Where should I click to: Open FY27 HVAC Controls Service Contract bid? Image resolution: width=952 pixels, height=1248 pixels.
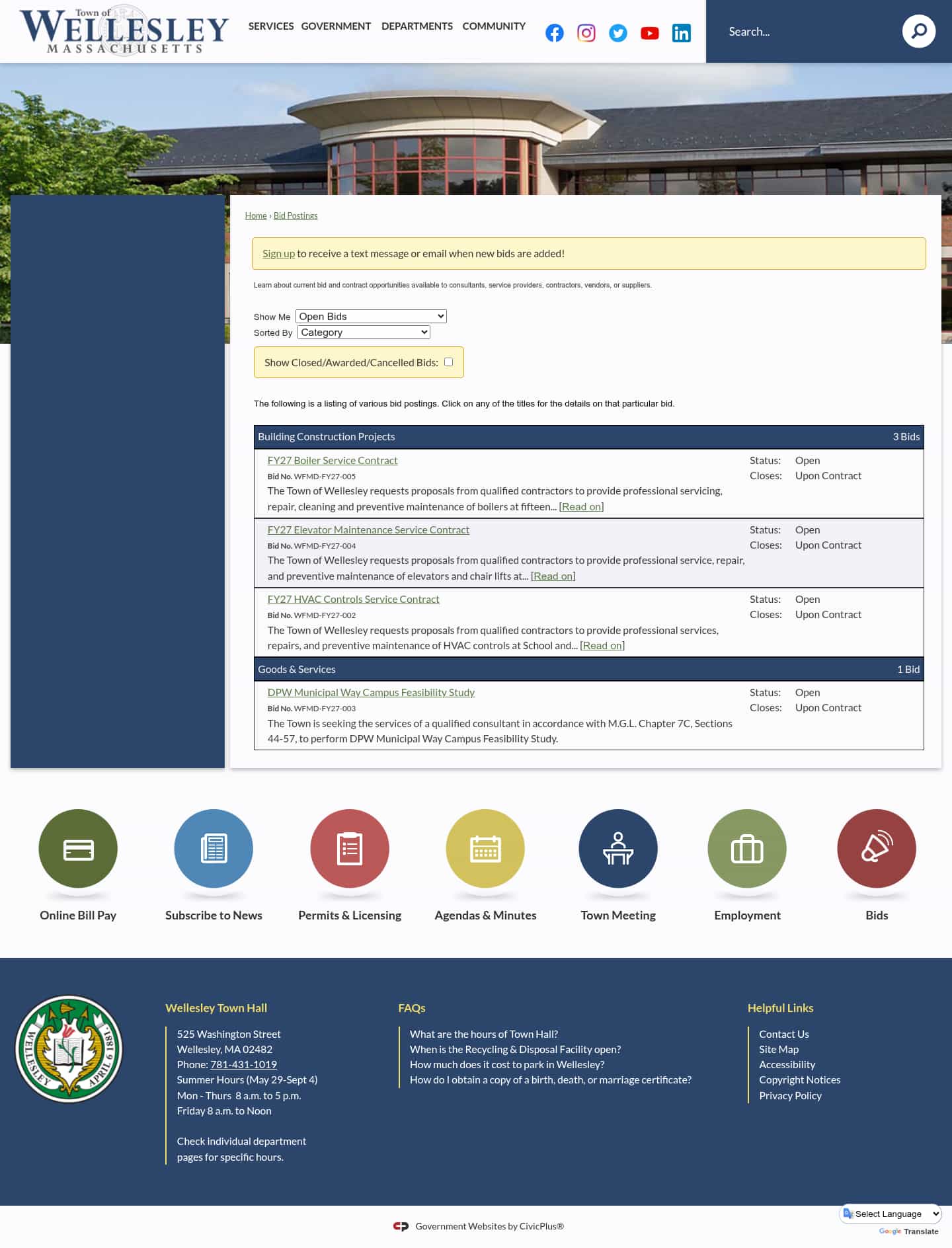click(353, 599)
